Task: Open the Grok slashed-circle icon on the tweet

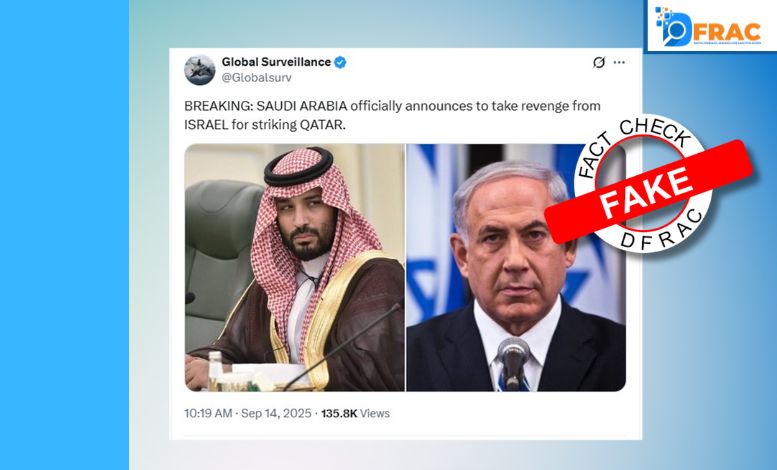Action: 599,62
